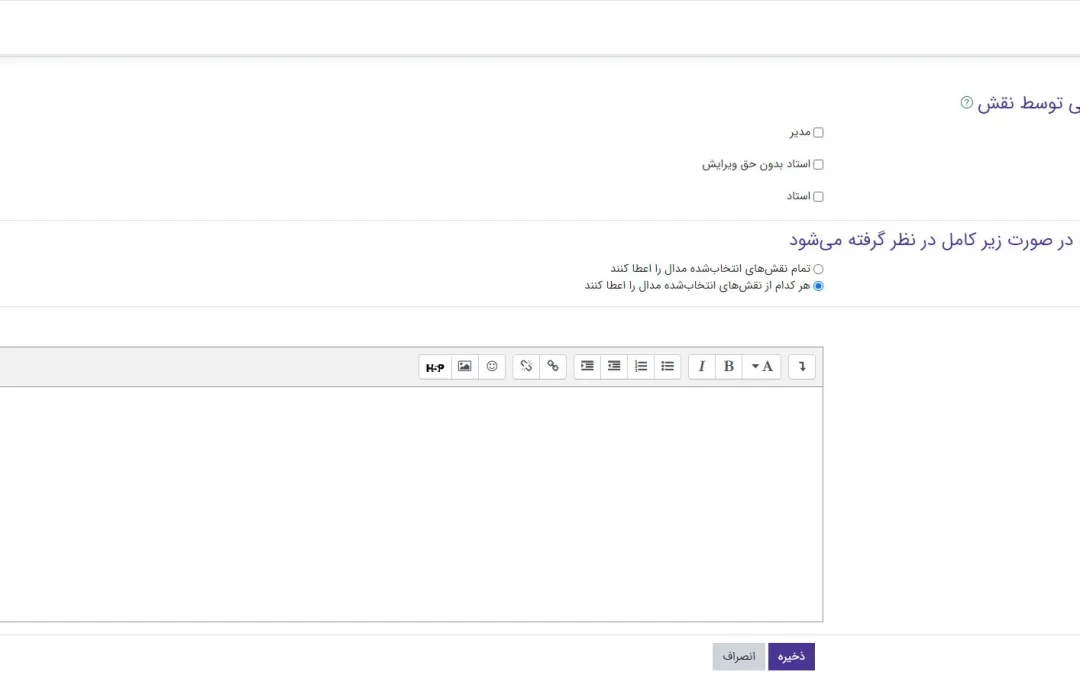Open the help icon beside توسط نقش
1080x675 pixels.
tap(967, 102)
